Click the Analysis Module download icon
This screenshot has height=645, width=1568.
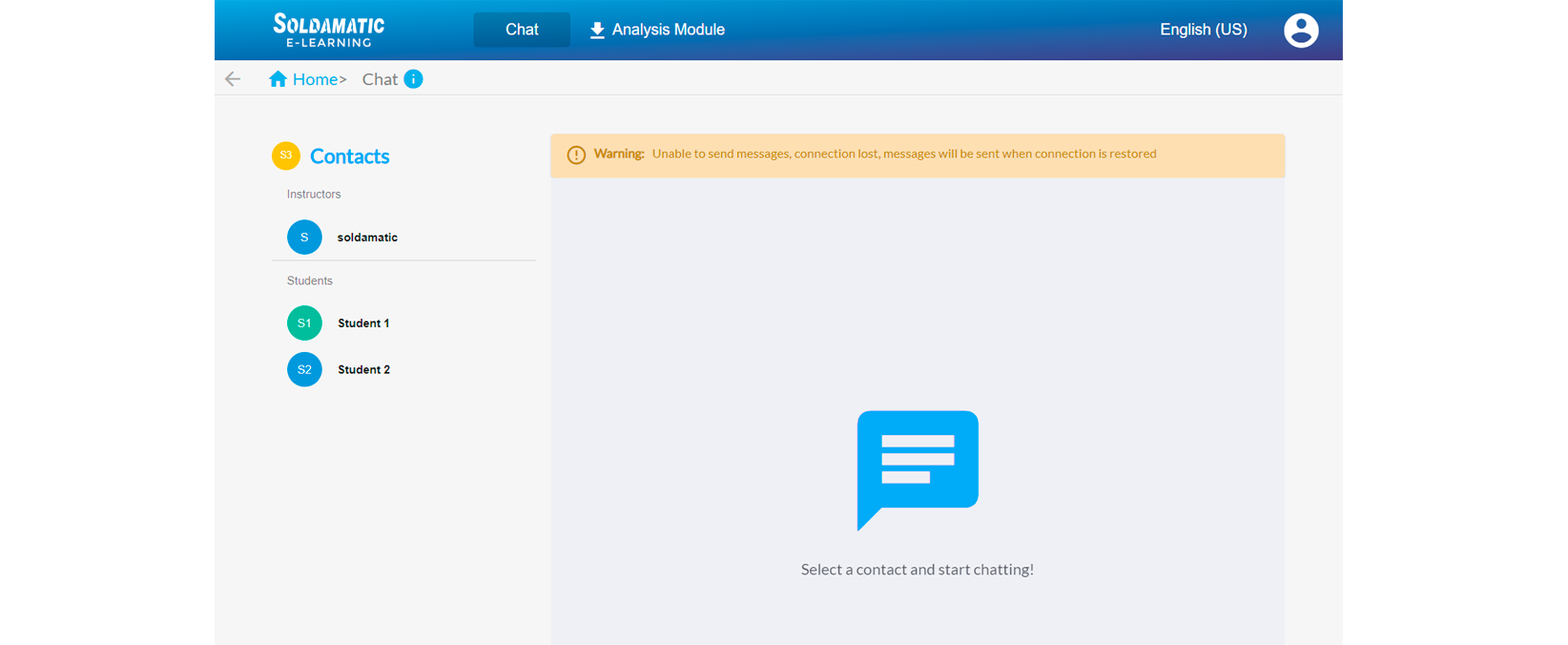(597, 31)
